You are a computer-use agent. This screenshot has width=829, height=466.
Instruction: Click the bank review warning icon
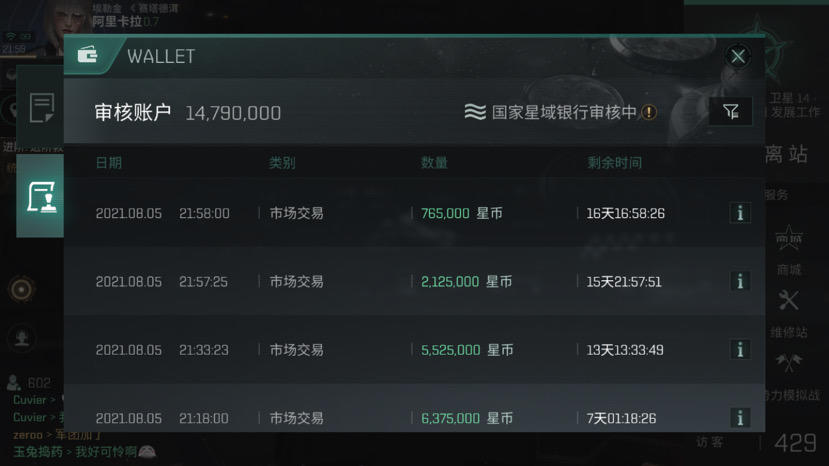click(649, 112)
